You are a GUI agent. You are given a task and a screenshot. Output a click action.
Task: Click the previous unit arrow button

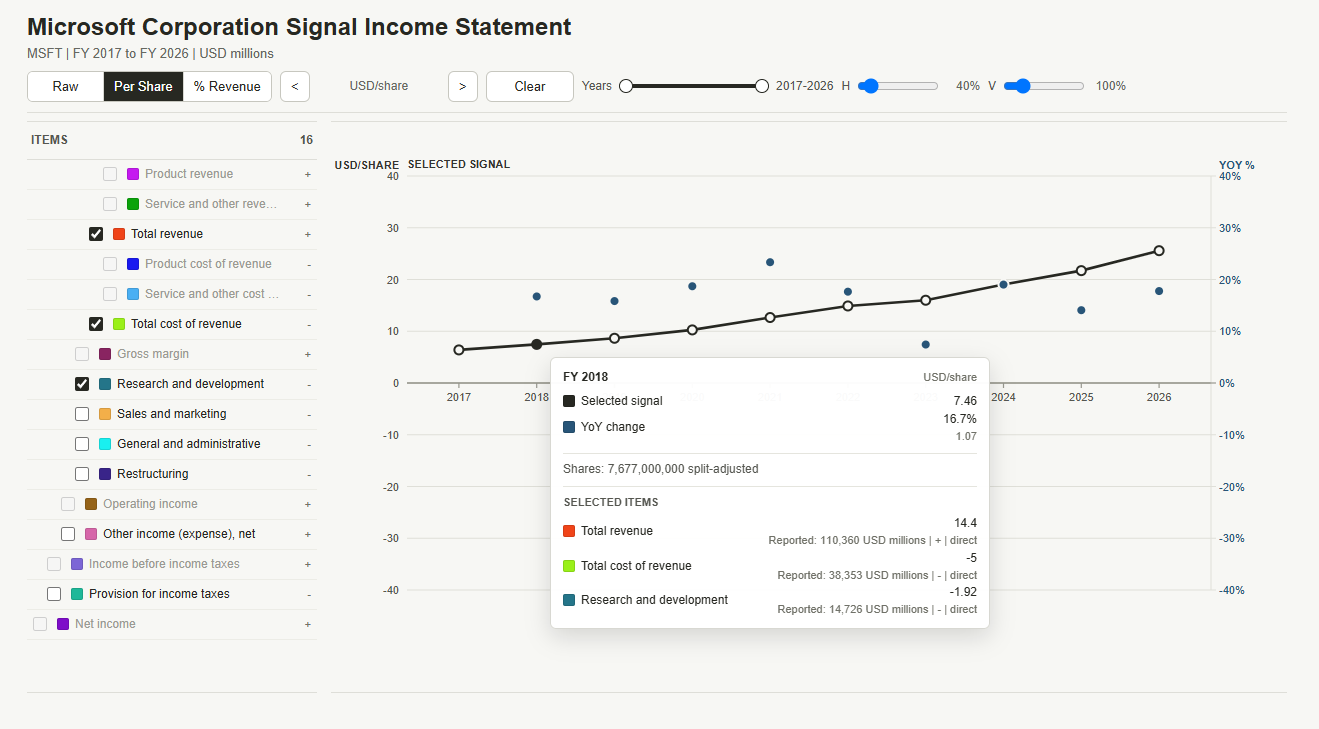point(294,86)
